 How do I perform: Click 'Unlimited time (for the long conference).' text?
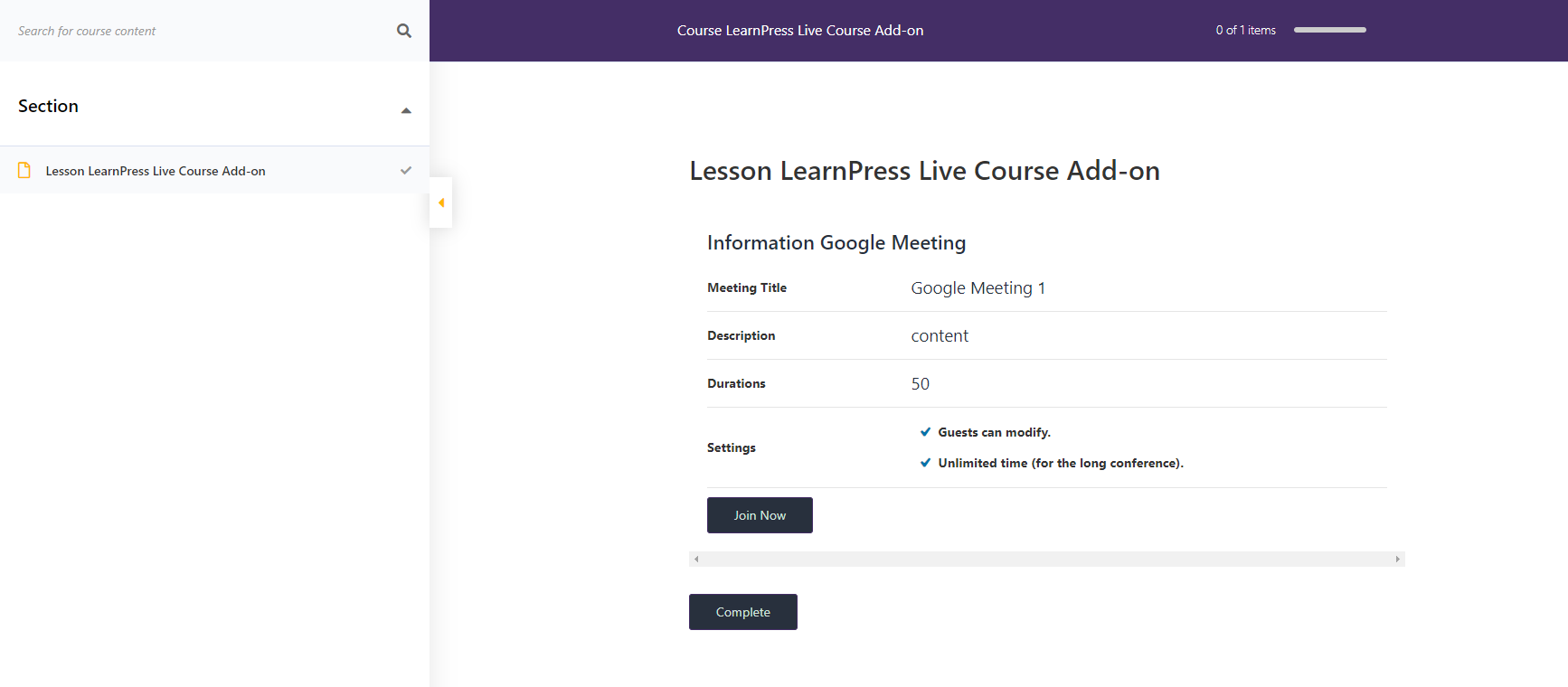(x=1061, y=463)
